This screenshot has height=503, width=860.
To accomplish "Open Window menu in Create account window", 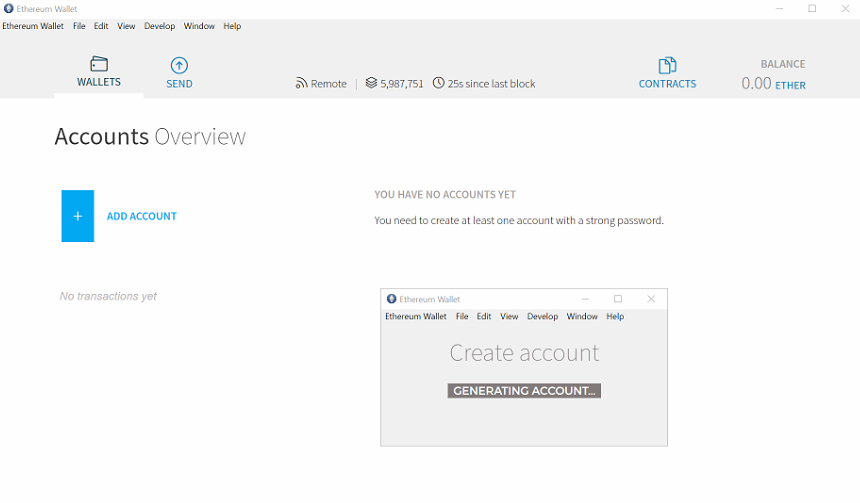I will [582, 317].
